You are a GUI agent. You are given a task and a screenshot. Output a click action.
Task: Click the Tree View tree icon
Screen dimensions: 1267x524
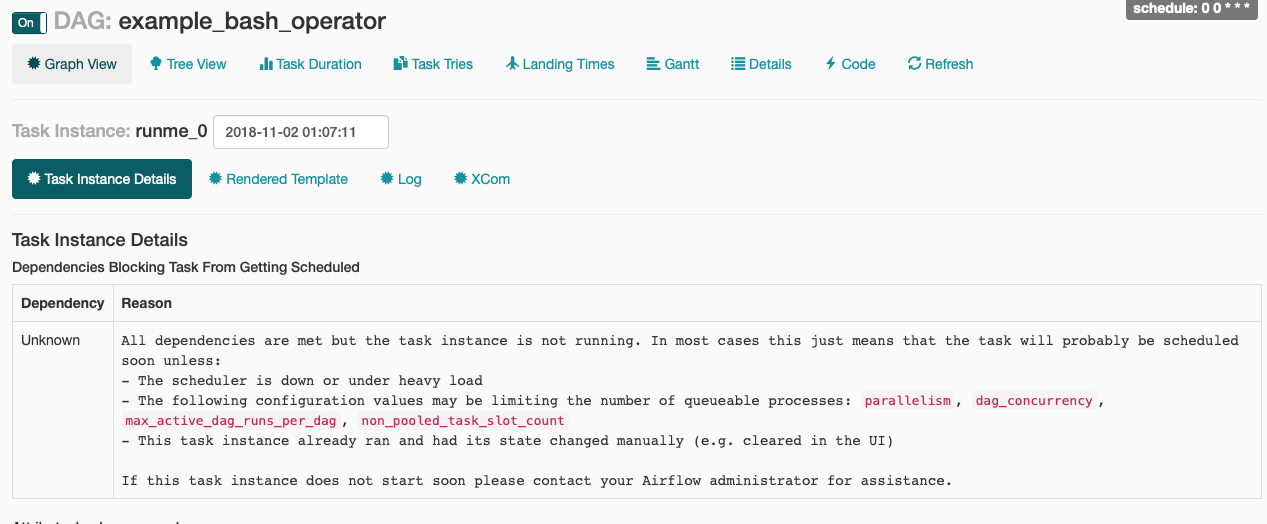point(156,64)
